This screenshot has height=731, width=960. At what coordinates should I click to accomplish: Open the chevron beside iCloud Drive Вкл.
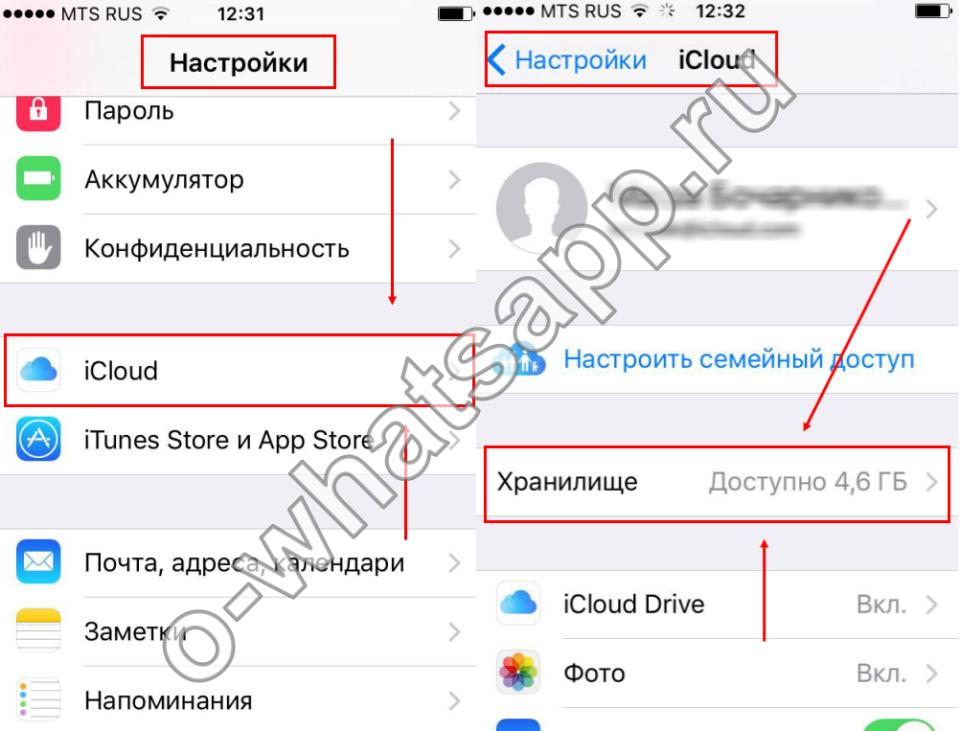932,604
